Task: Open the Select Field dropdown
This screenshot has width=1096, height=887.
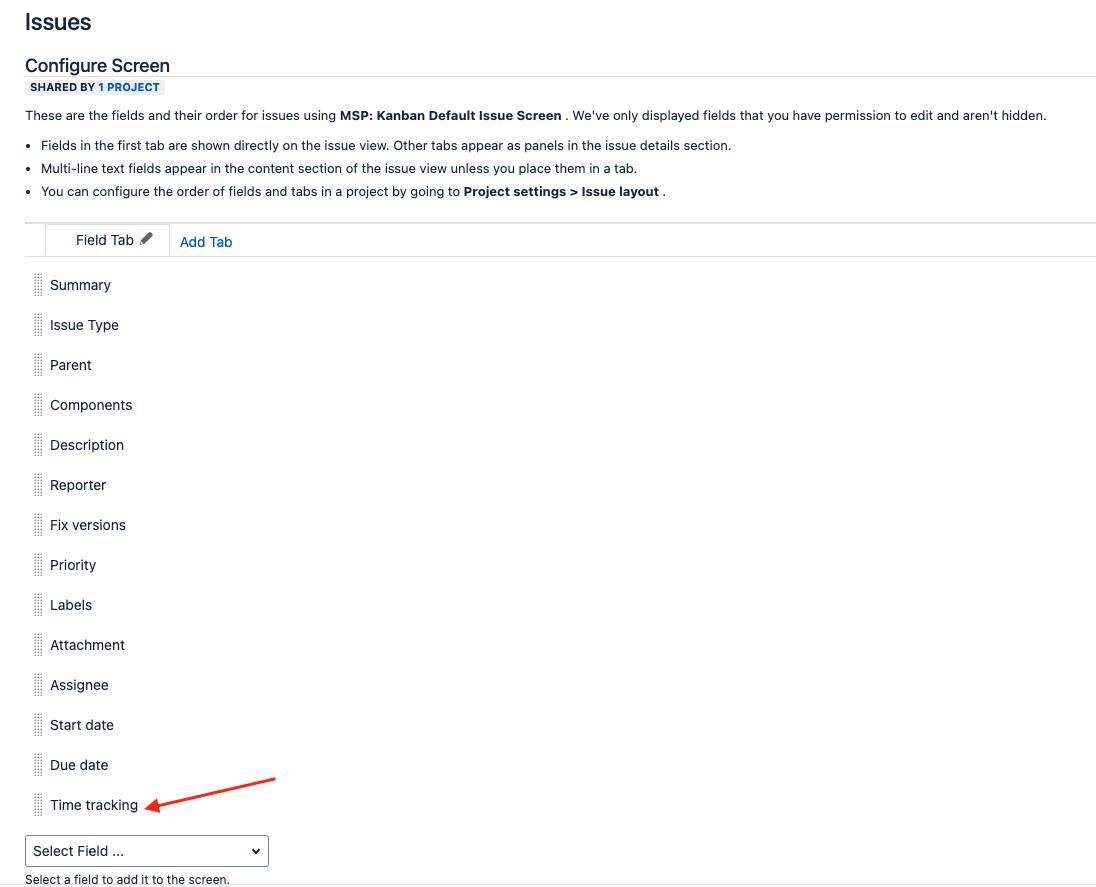Action: 146,851
